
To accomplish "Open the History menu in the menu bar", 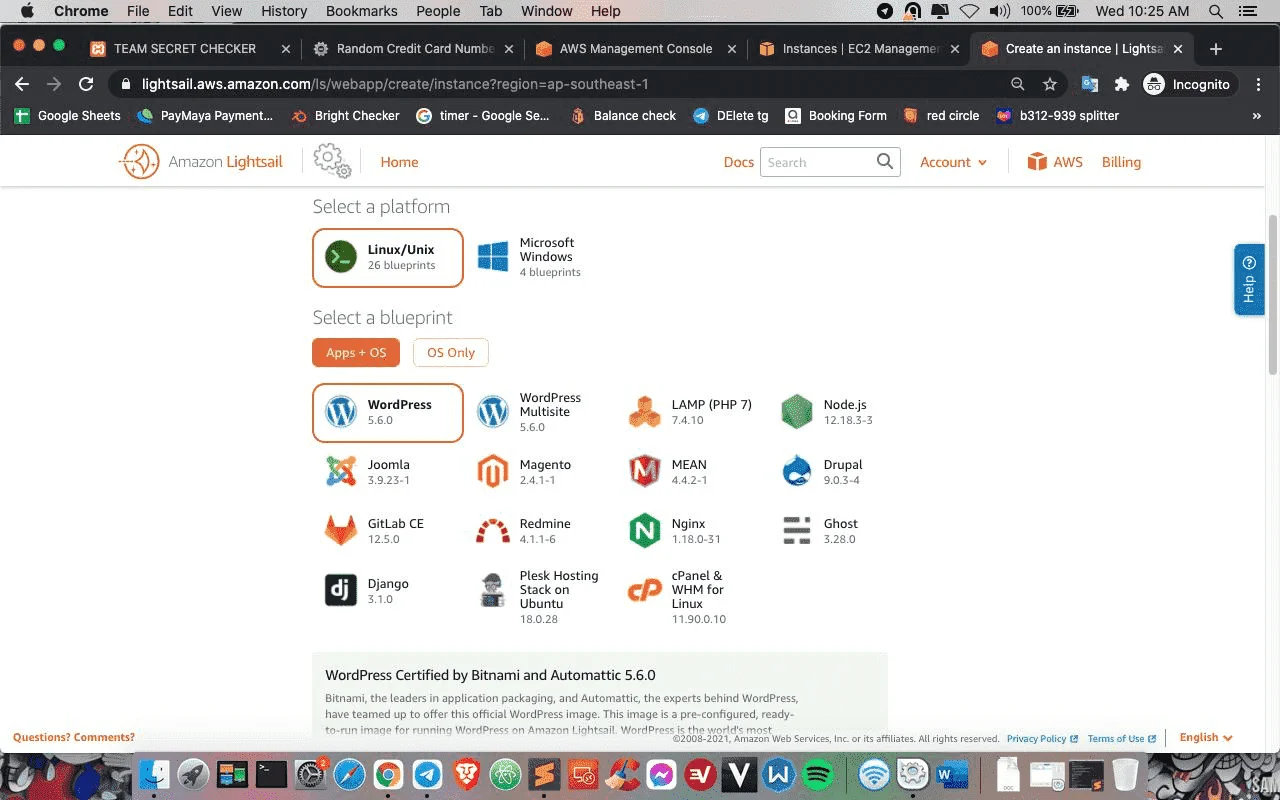I will tap(284, 11).
